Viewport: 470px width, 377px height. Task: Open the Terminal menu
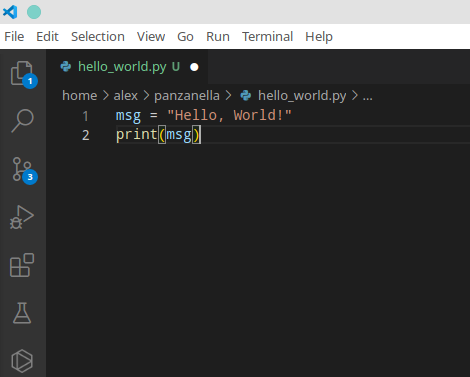(267, 36)
